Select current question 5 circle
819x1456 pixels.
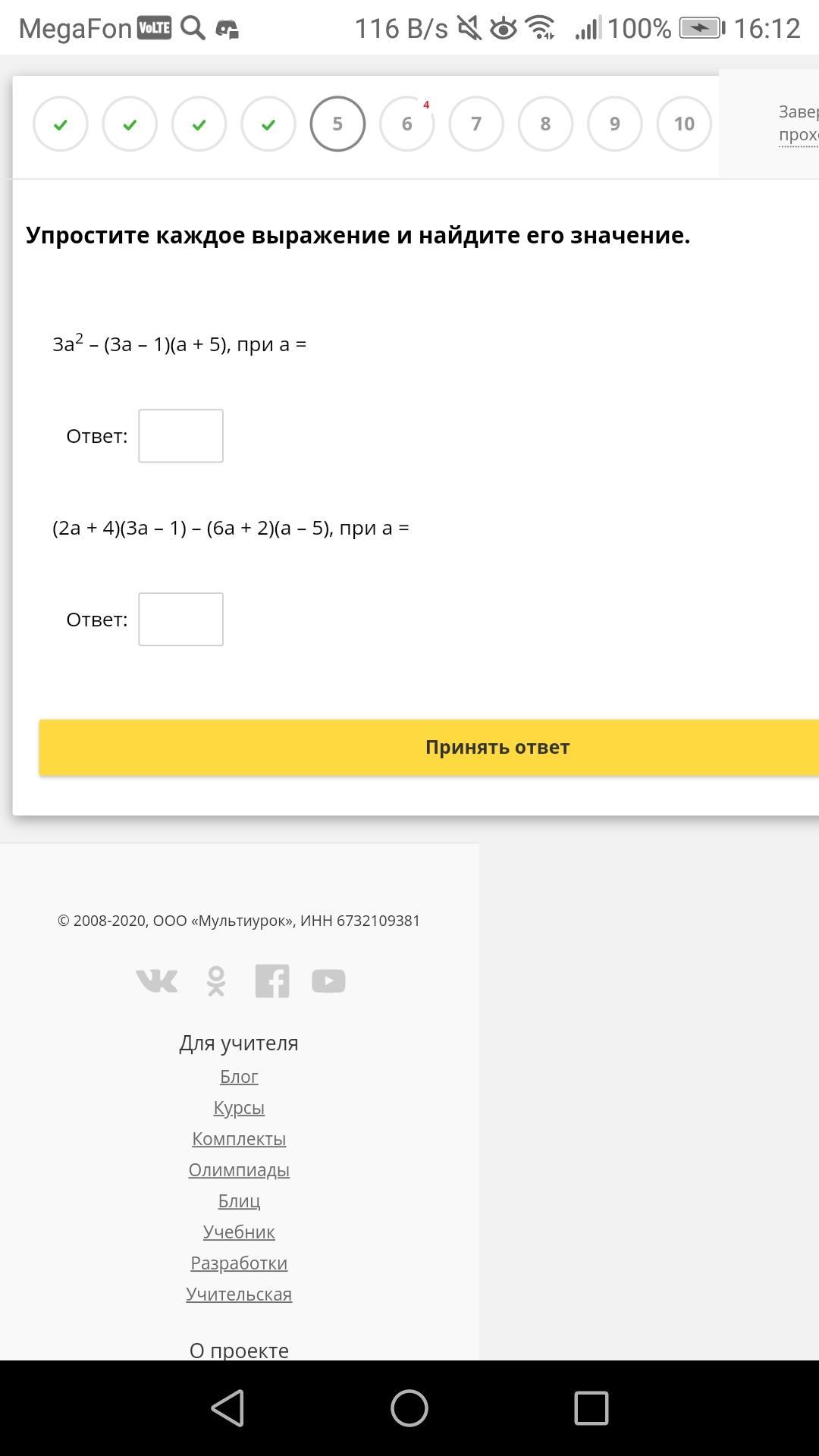[337, 124]
